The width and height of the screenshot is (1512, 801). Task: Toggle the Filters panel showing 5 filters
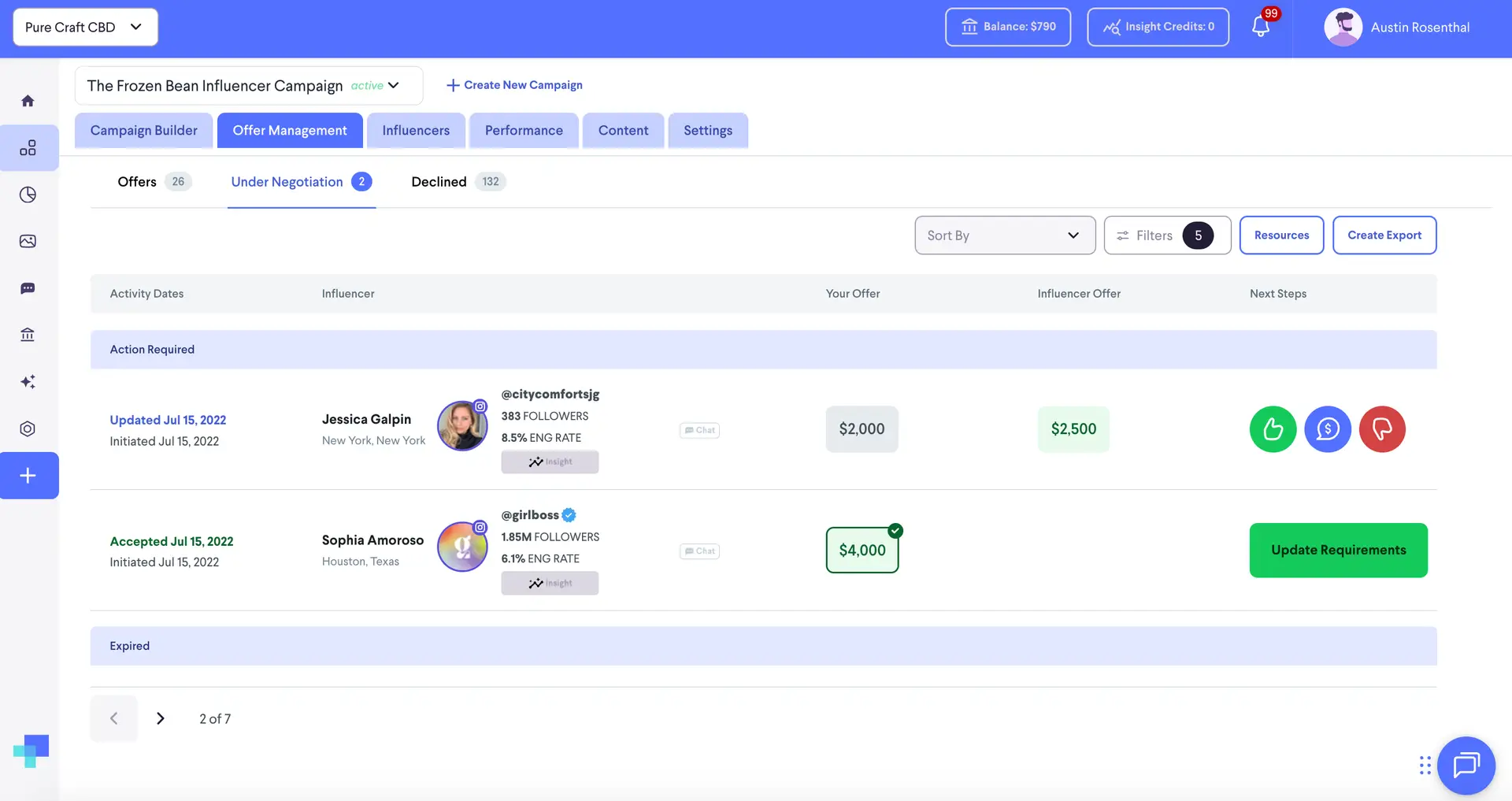1167,235
